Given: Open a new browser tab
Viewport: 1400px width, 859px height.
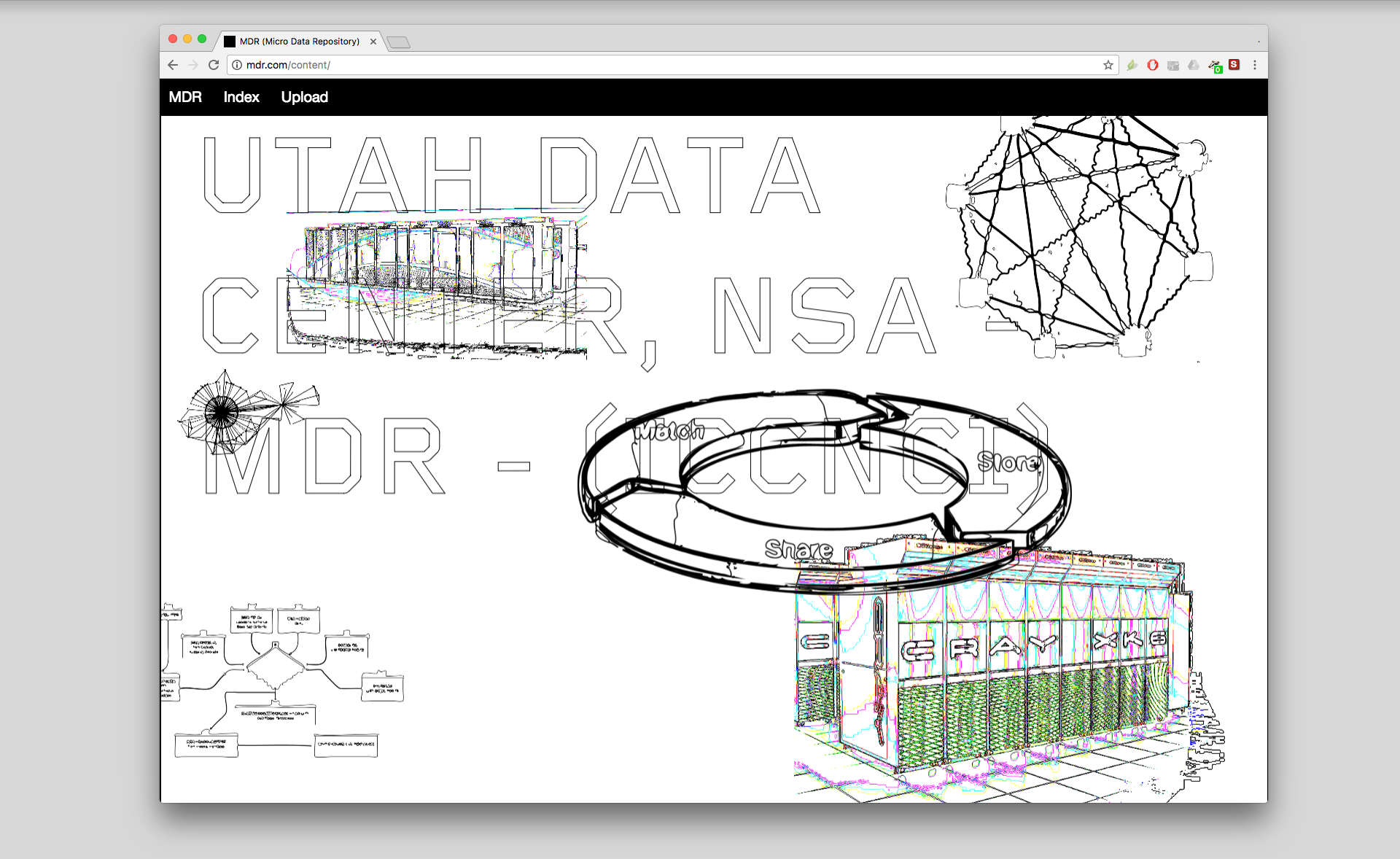Looking at the screenshot, I should [399, 42].
